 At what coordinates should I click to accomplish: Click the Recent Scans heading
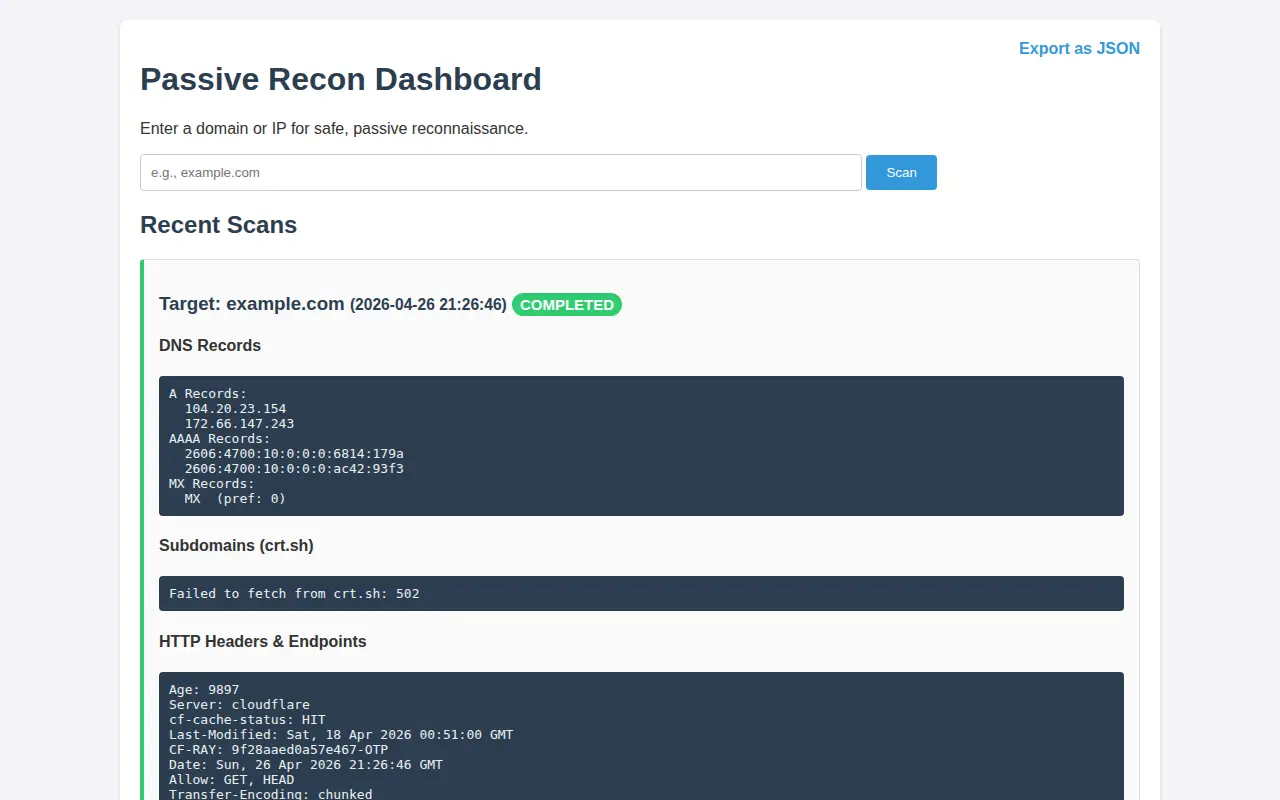click(218, 225)
